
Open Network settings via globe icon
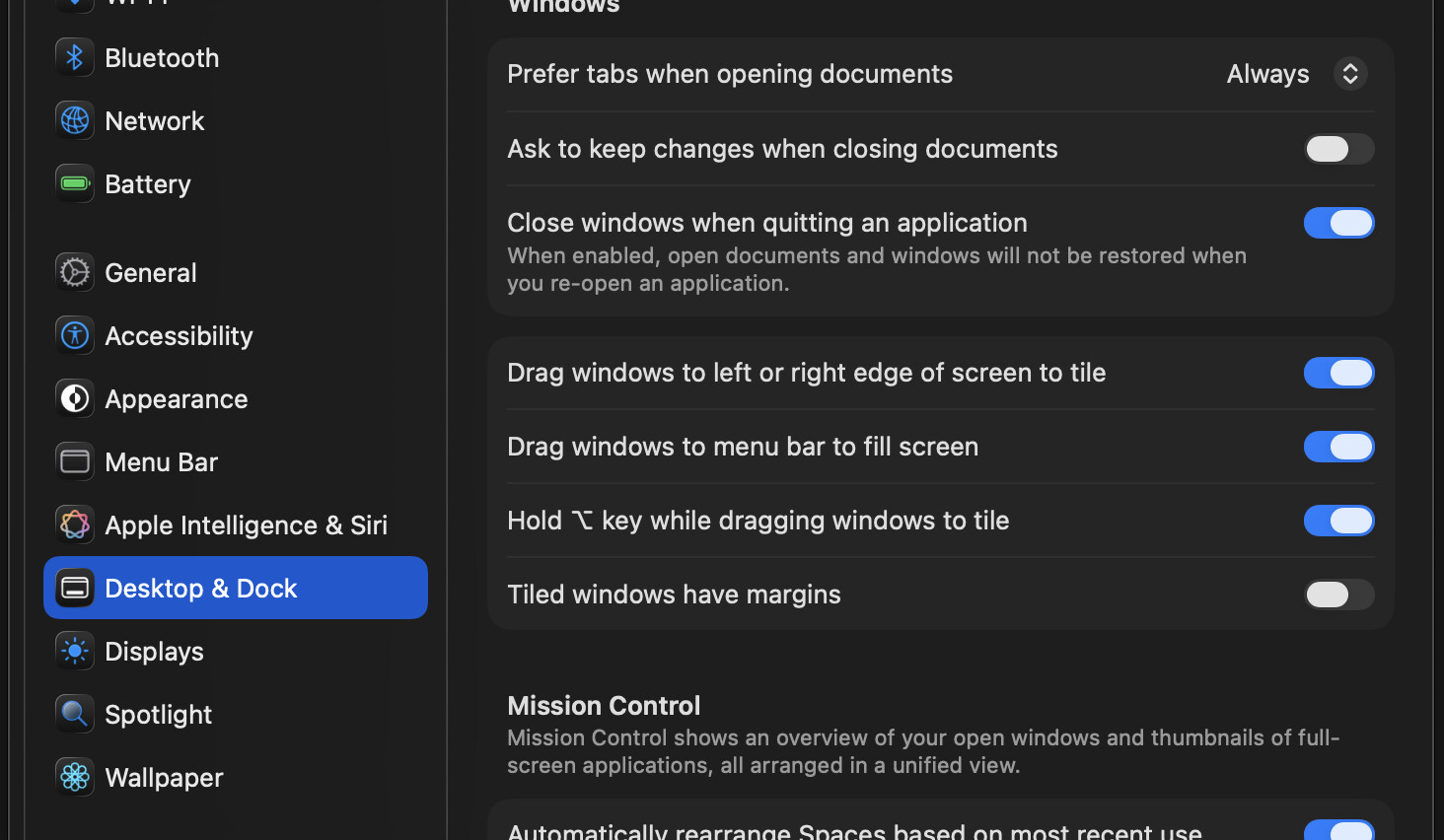click(x=75, y=121)
